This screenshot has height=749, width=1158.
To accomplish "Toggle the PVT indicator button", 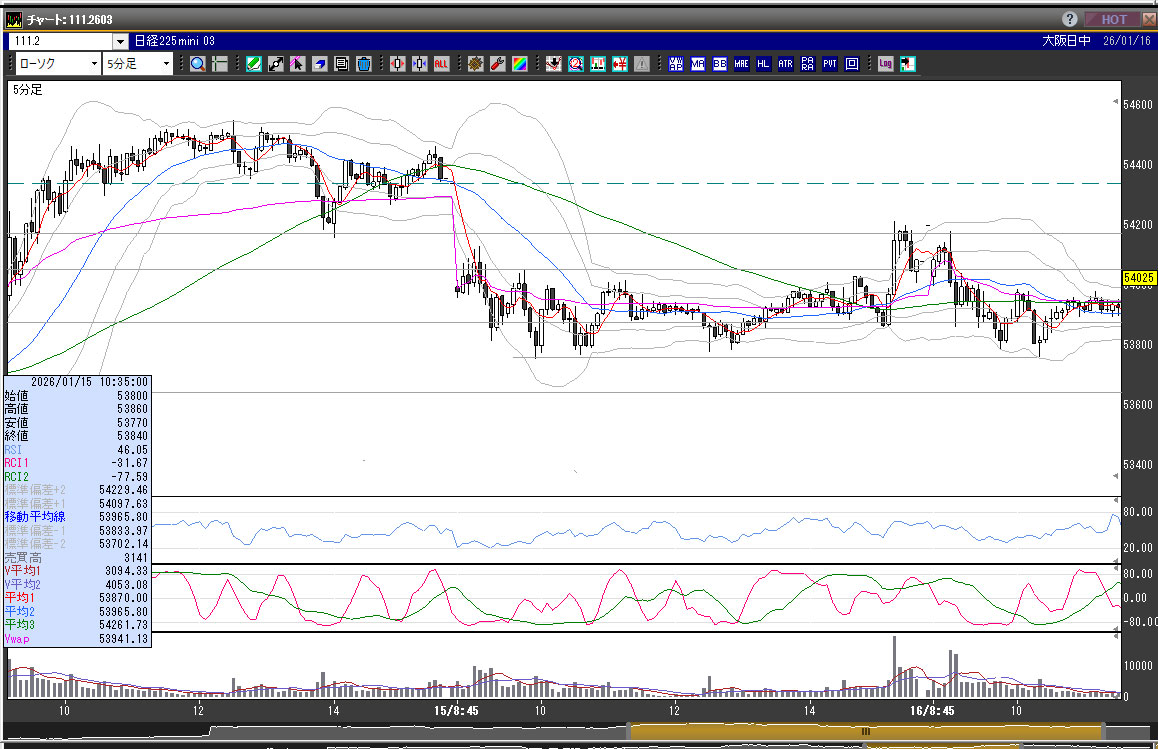I will (829, 64).
